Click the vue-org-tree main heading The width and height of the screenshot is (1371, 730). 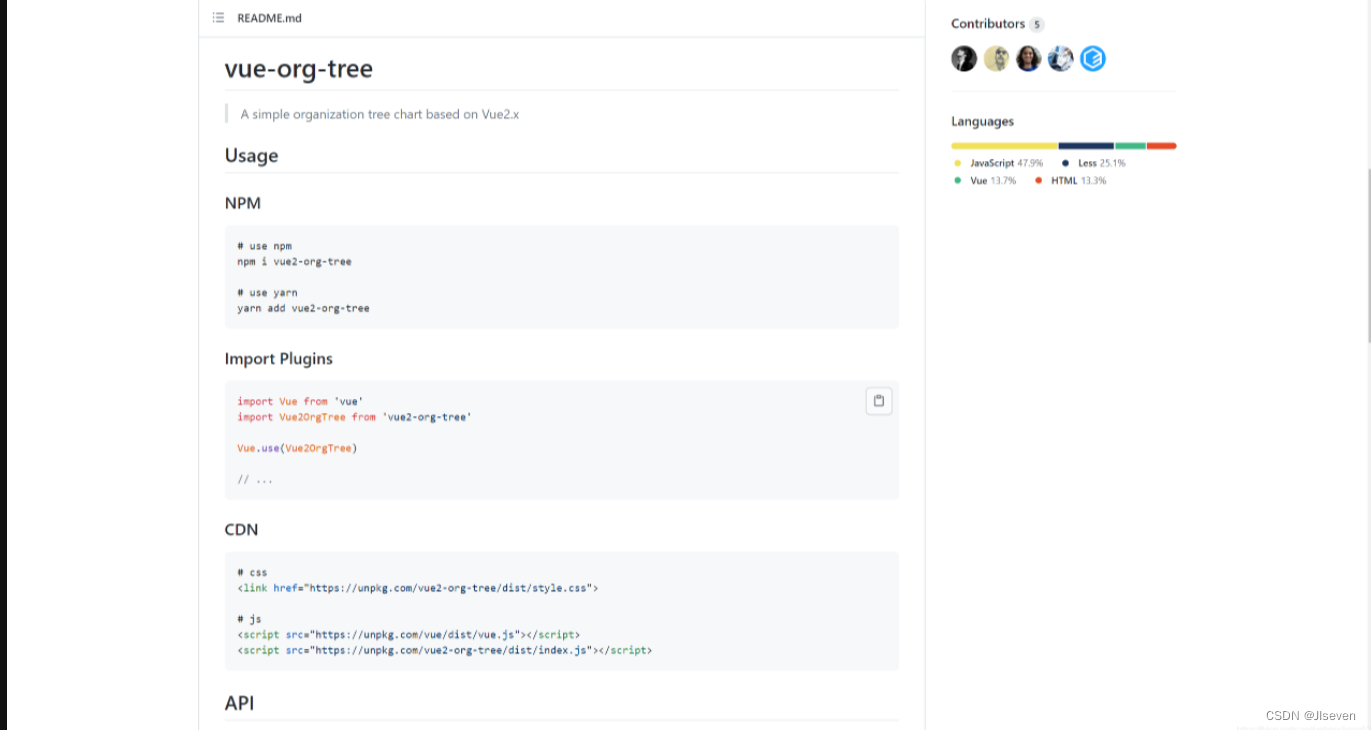298,69
